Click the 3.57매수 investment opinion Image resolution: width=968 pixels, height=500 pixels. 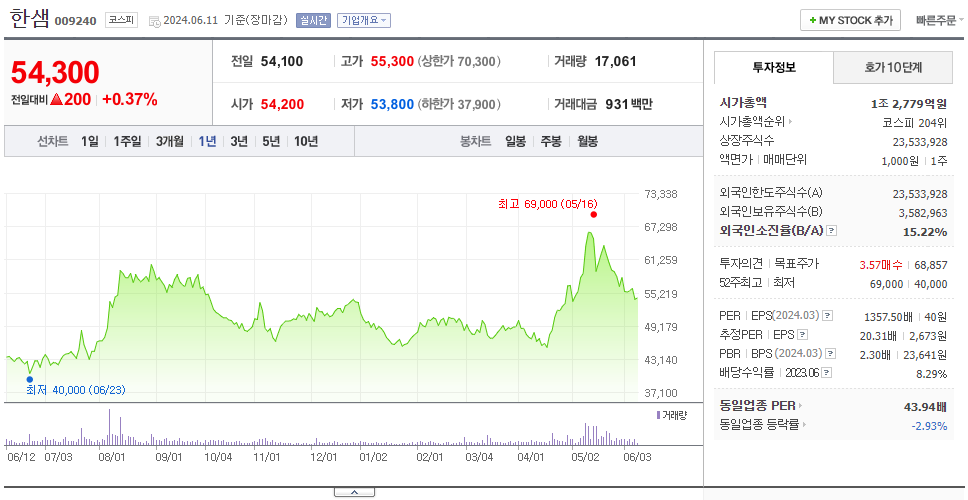pyautogui.click(x=881, y=265)
